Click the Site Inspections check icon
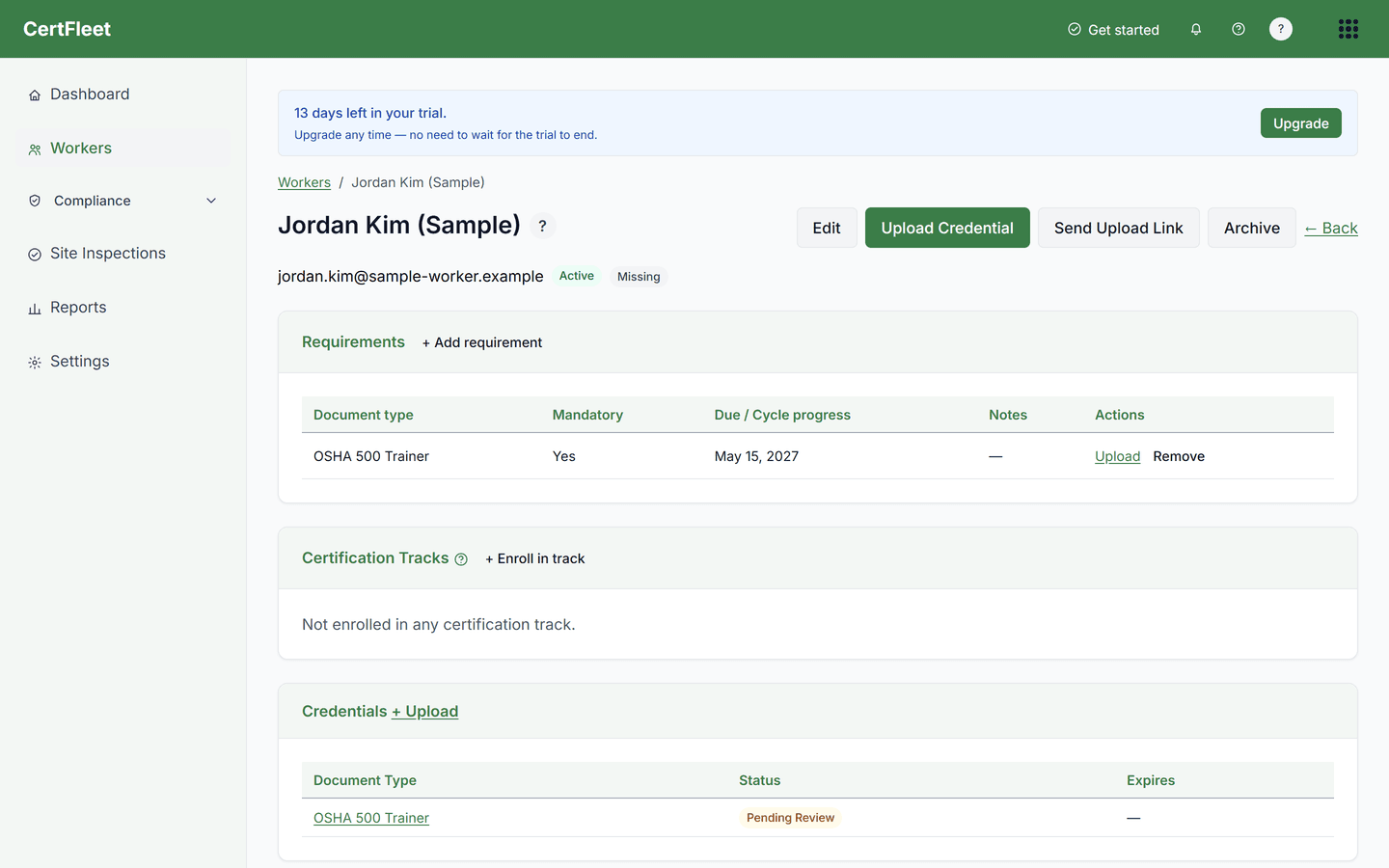 click(x=35, y=255)
